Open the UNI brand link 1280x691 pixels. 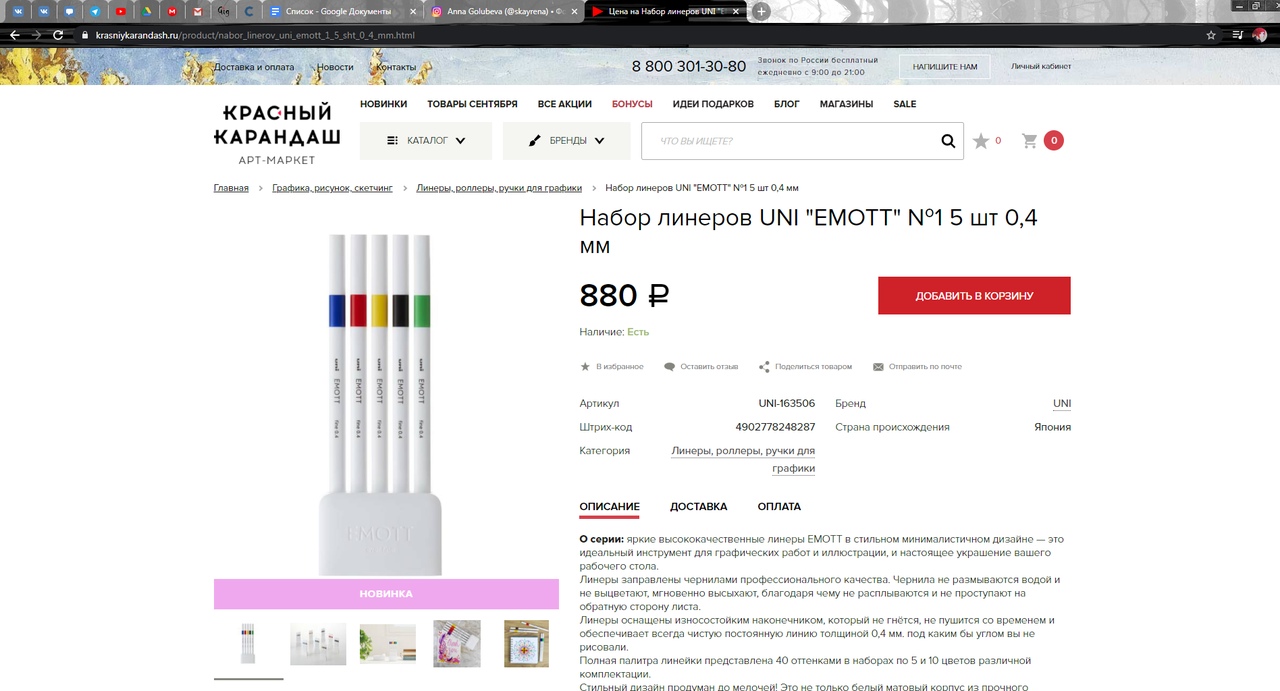(x=1062, y=404)
